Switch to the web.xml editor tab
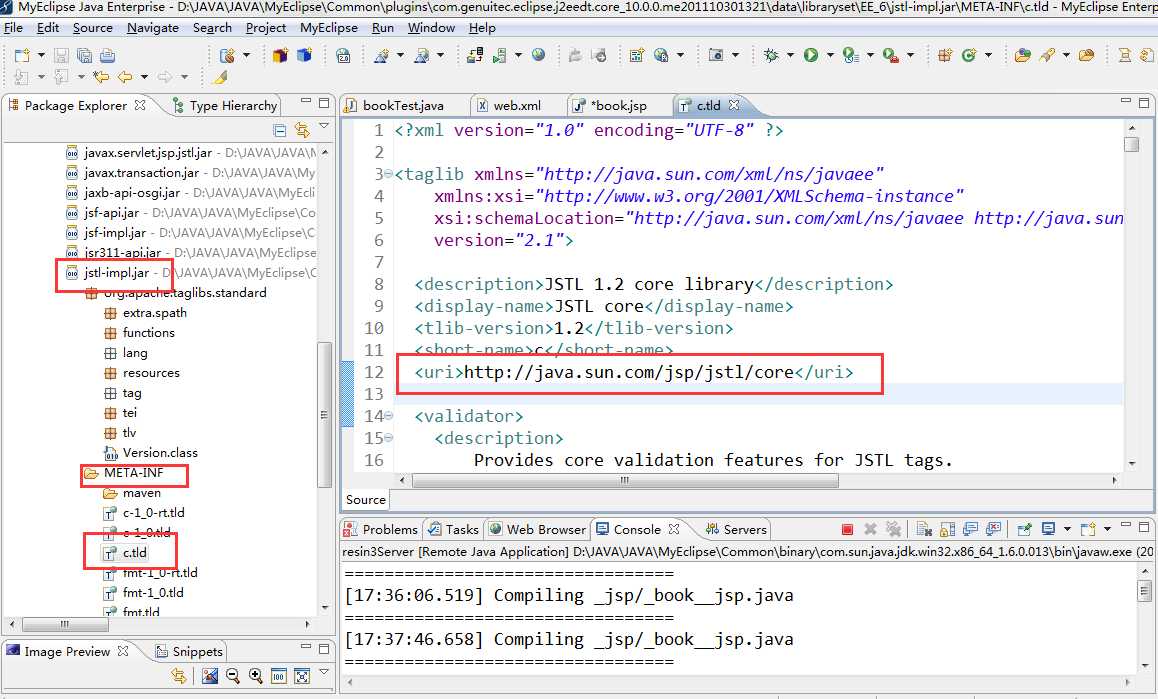 pyautogui.click(x=517, y=106)
